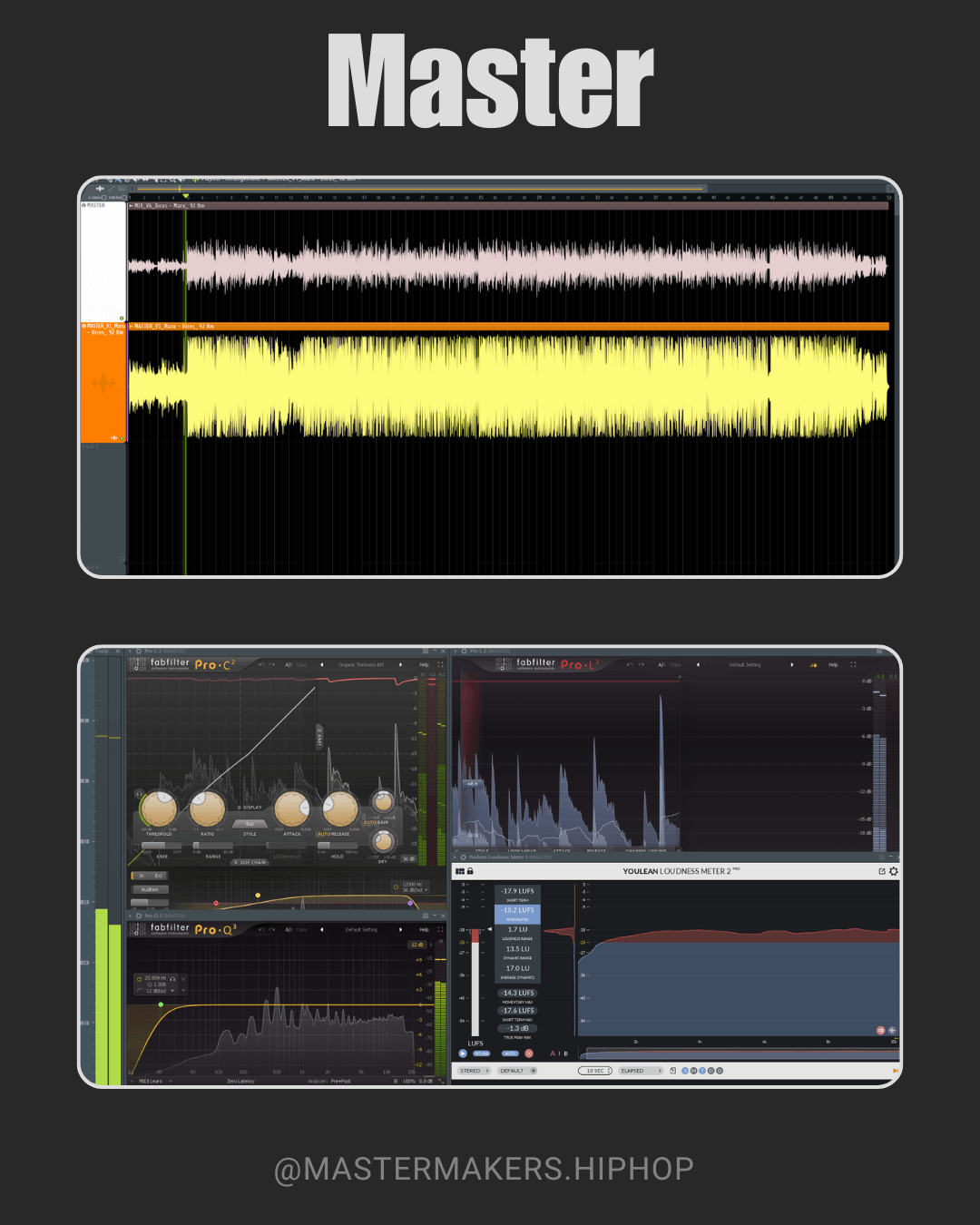980x1225 pixels.
Task: Open Pre+Post analyzer settings
Action: 340,1081
